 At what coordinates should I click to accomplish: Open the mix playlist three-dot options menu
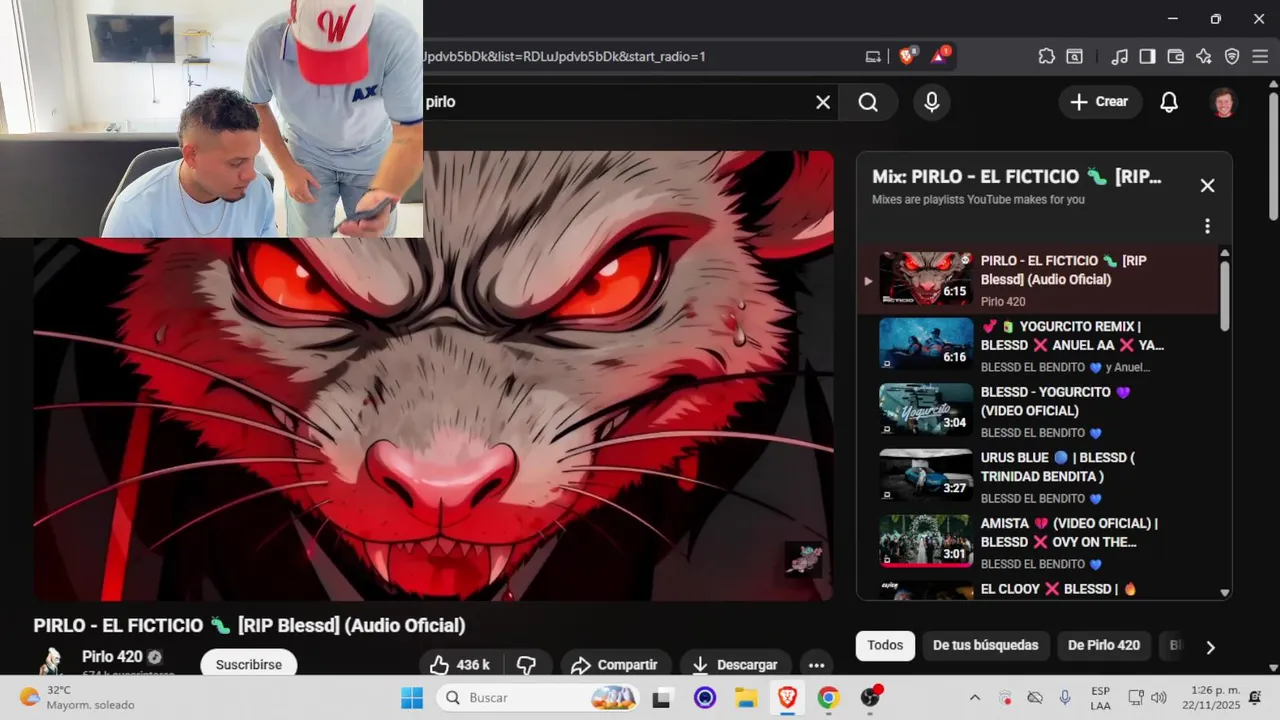[x=1207, y=226]
